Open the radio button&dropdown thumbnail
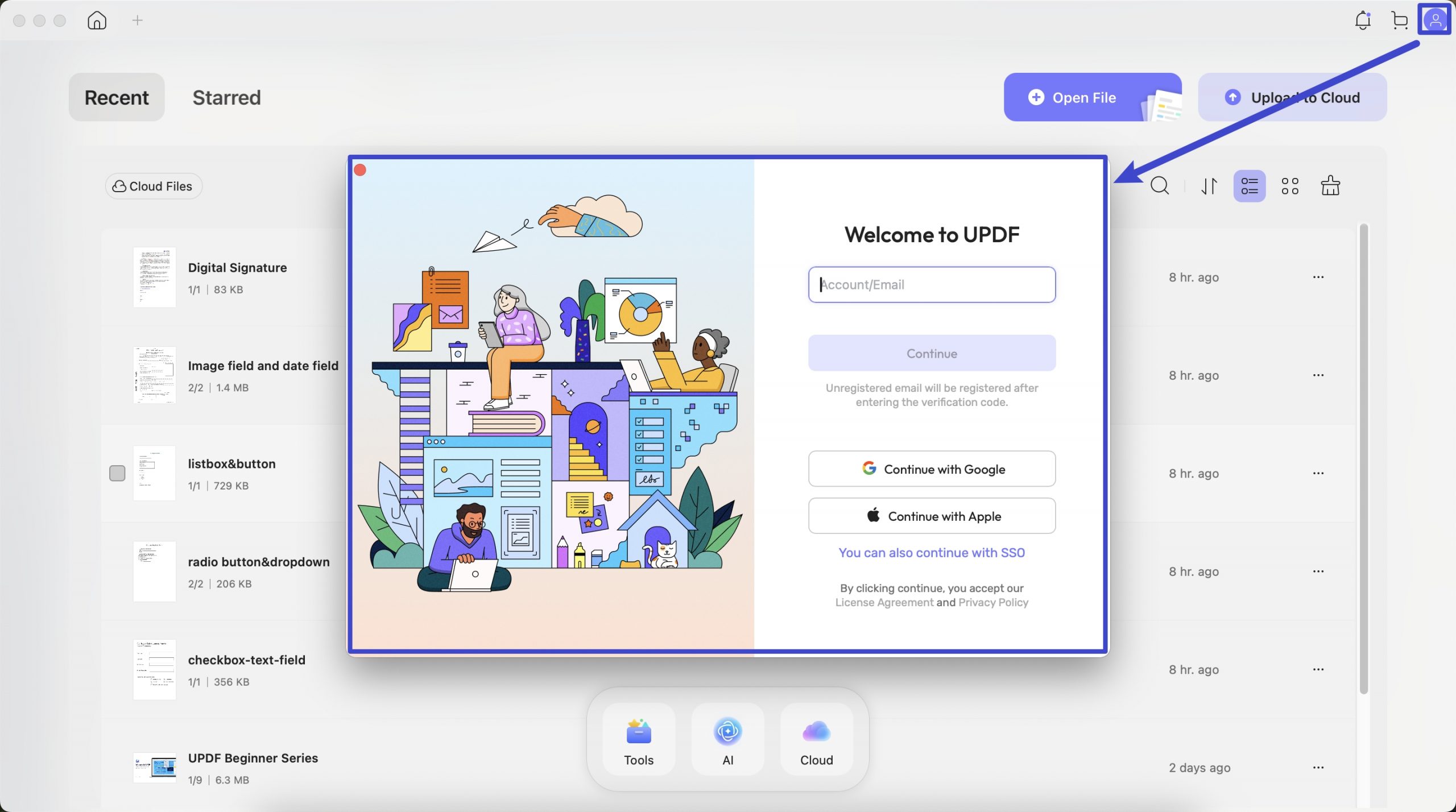This screenshot has width=1456, height=812. tap(155, 571)
